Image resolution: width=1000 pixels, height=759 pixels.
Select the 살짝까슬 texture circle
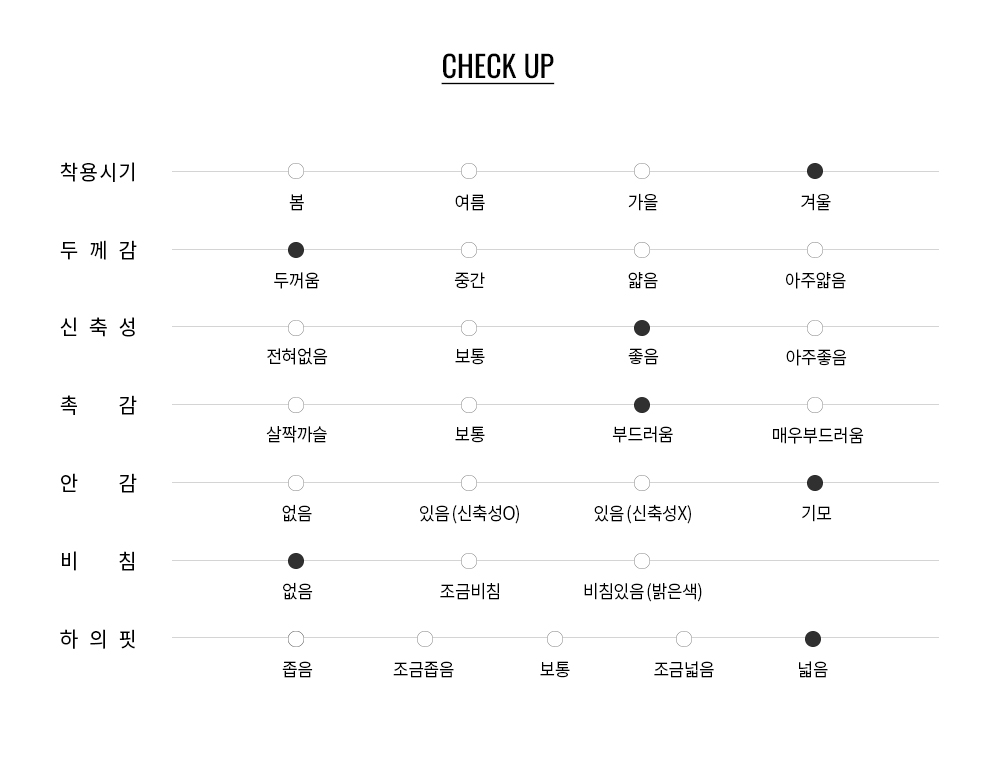(296, 405)
